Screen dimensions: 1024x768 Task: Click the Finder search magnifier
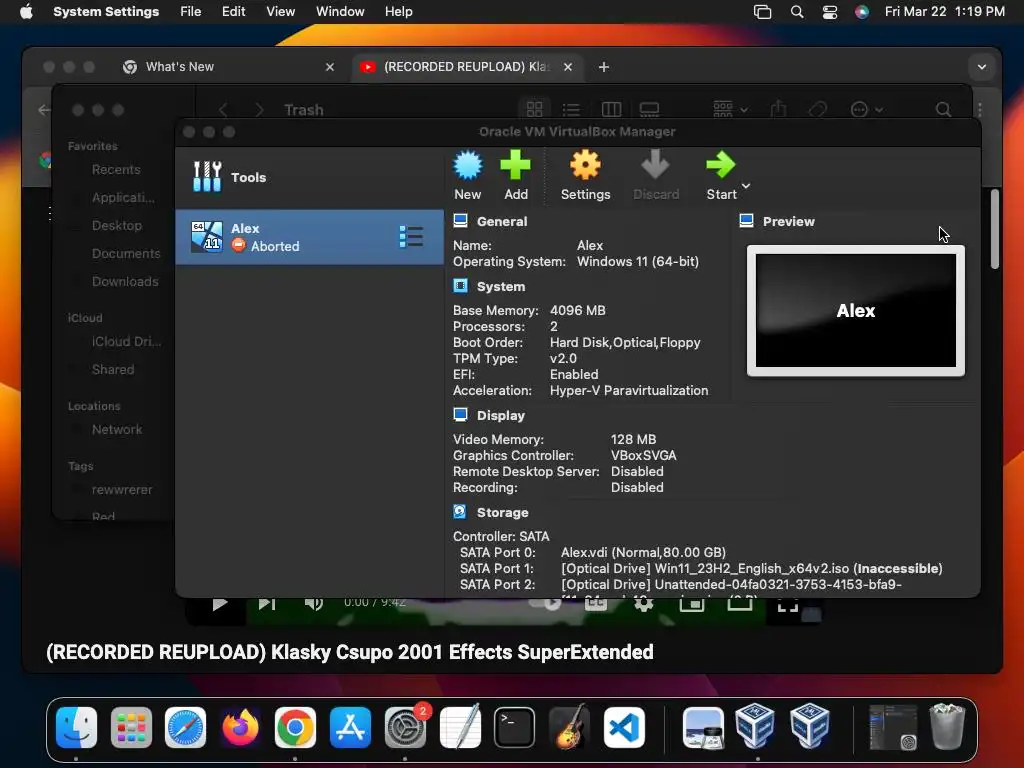point(943,109)
